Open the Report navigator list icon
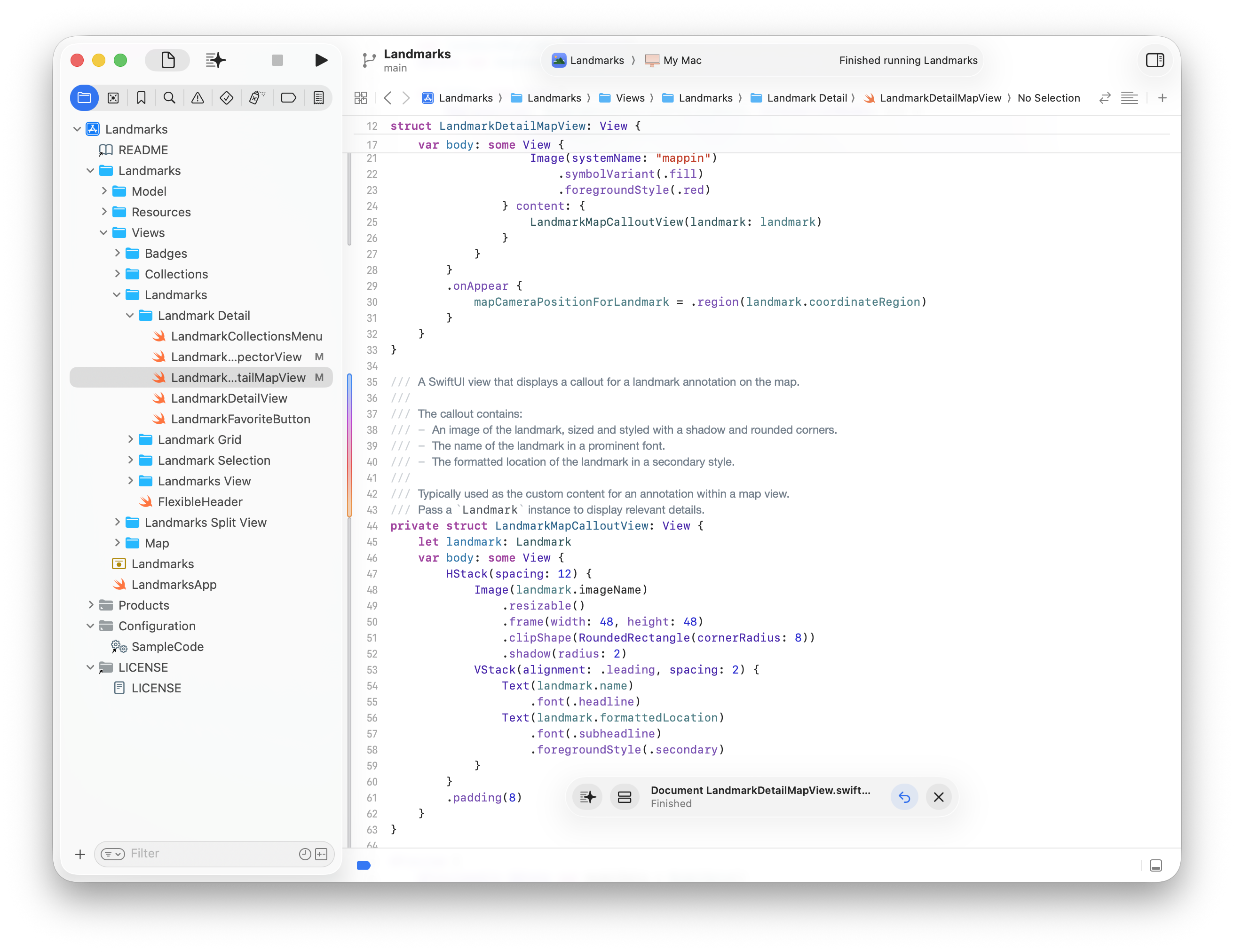1234x952 pixels. [x=319, y=97]
